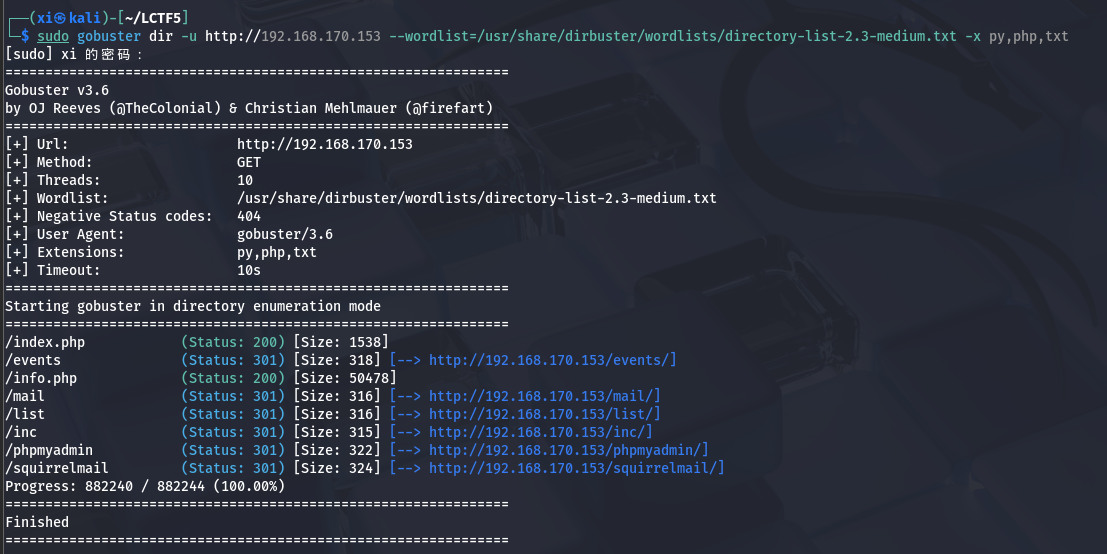Click the /list result path

25,414
